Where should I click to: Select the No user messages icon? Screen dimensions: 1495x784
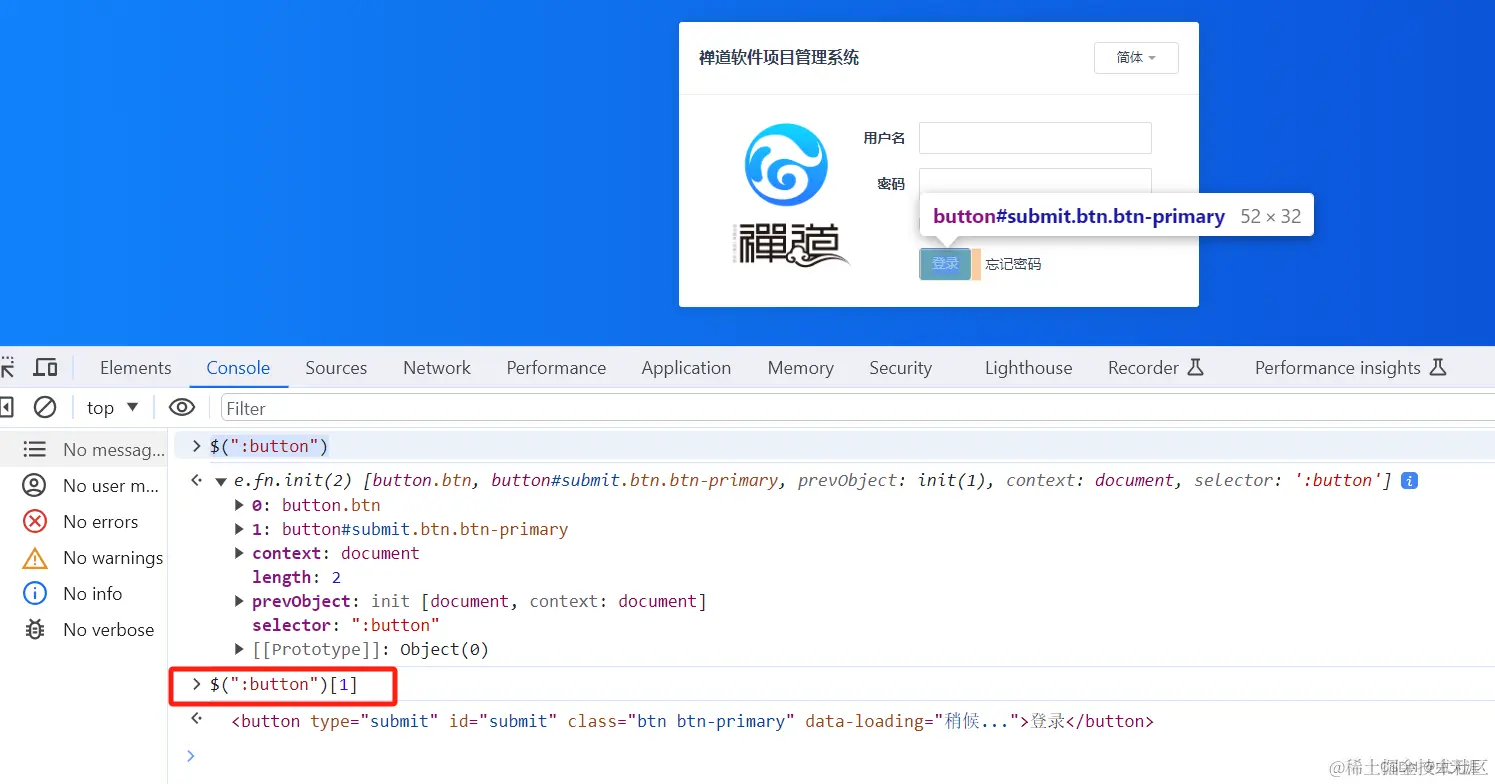pyautogui.click(x=35, y=486)
